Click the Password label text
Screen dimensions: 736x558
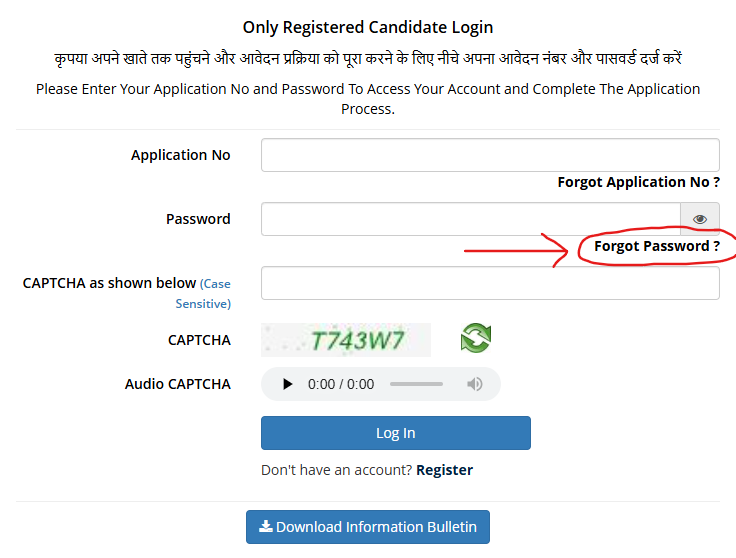click(198, 219)
